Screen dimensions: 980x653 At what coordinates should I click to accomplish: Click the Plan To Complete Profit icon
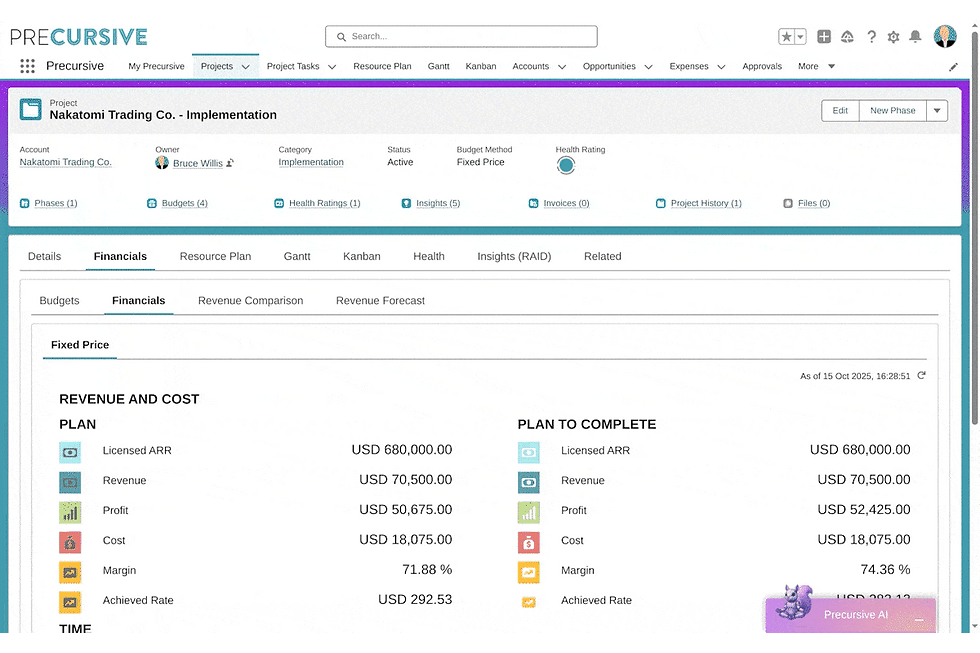point(529,512)
